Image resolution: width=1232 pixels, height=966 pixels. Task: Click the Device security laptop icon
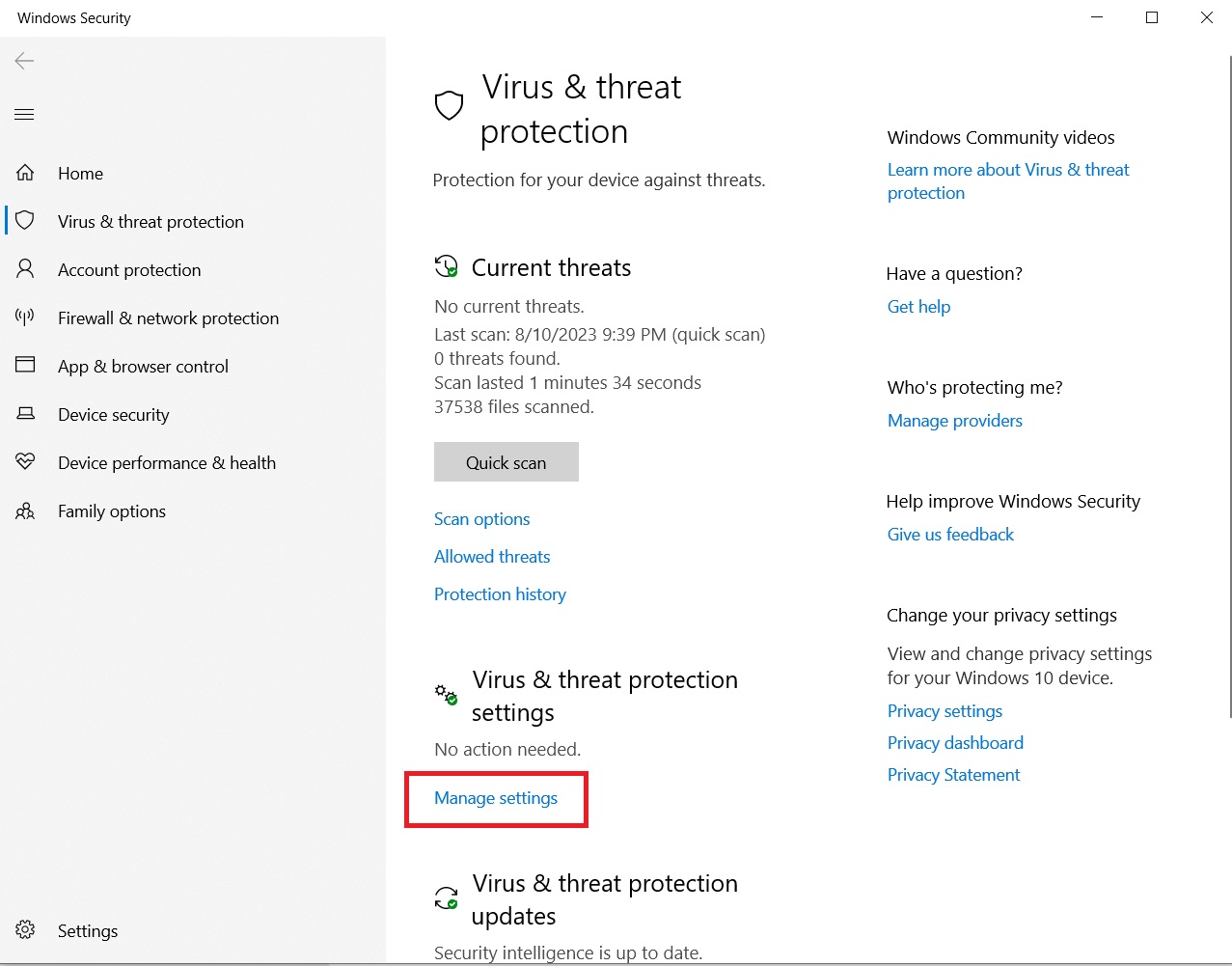25,414
